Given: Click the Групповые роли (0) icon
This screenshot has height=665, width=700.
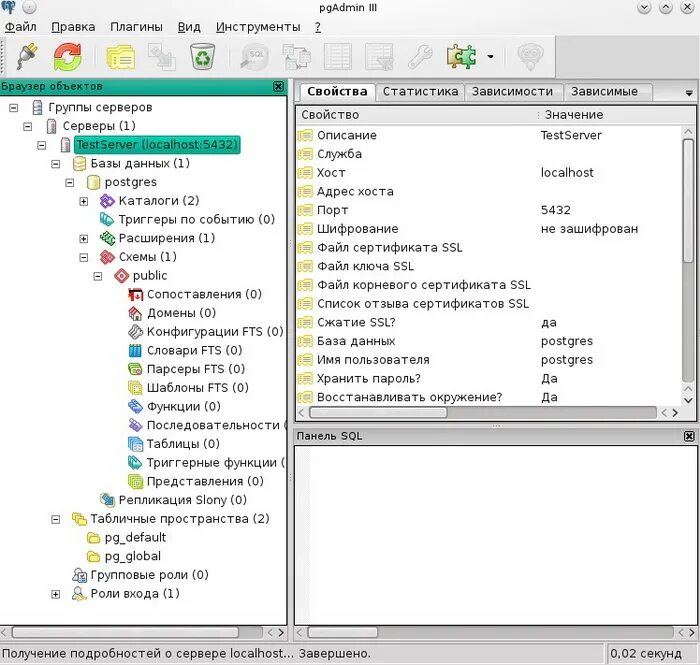Looking at the screenshot, I should pyautogui.click(x=79, y=575).
